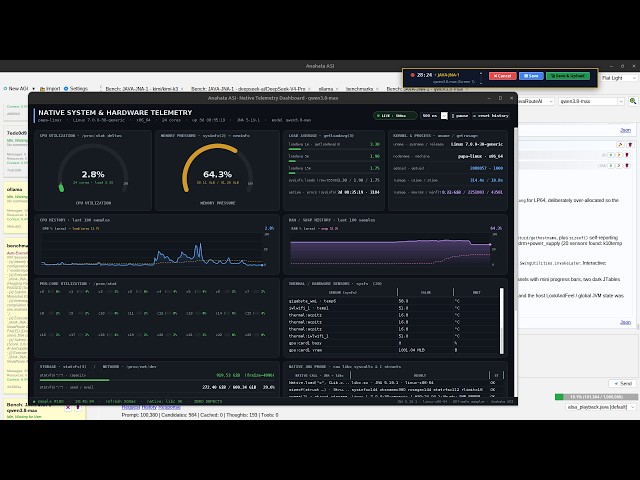Cancel the screen recording in the overlay

coord(502,76)
